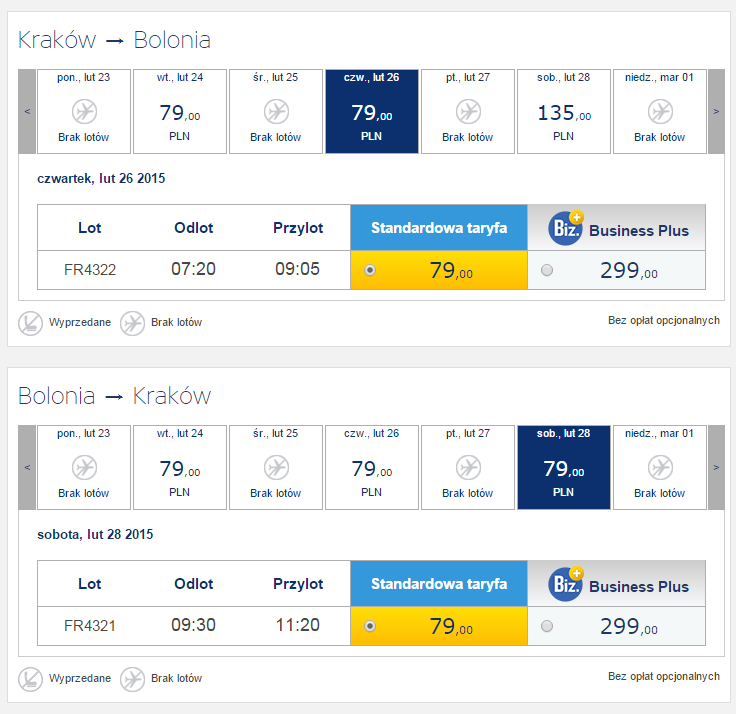Click the Business Plus Biz icon for Kraków–Bolonia
736x714 pixels.
[566, 229]
